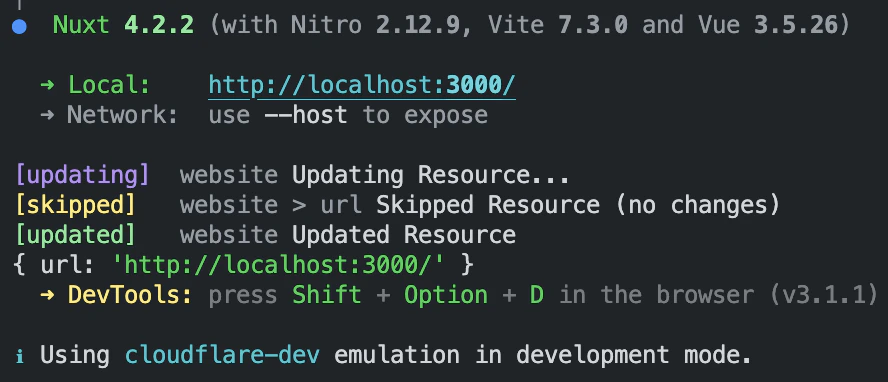888x382 pixels.
Task: Click the Vue version '3.5.26)'
Action: click(802, 25)
